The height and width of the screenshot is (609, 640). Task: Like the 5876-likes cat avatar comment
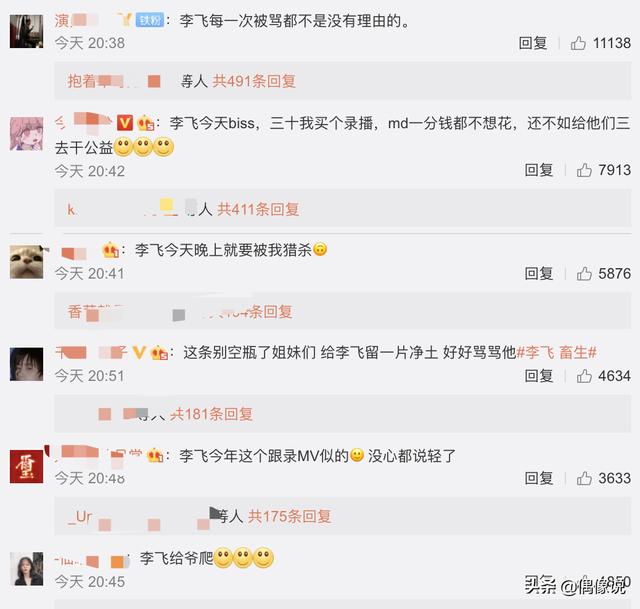coord(584,273)
